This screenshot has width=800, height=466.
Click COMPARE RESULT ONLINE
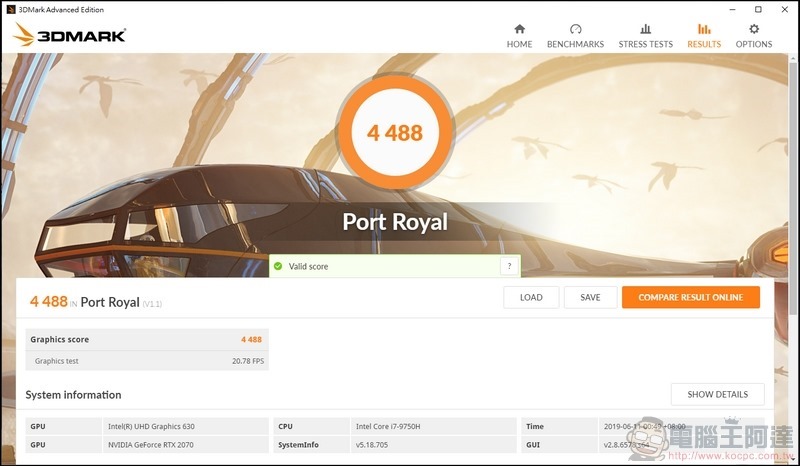(x=691, y=297)
